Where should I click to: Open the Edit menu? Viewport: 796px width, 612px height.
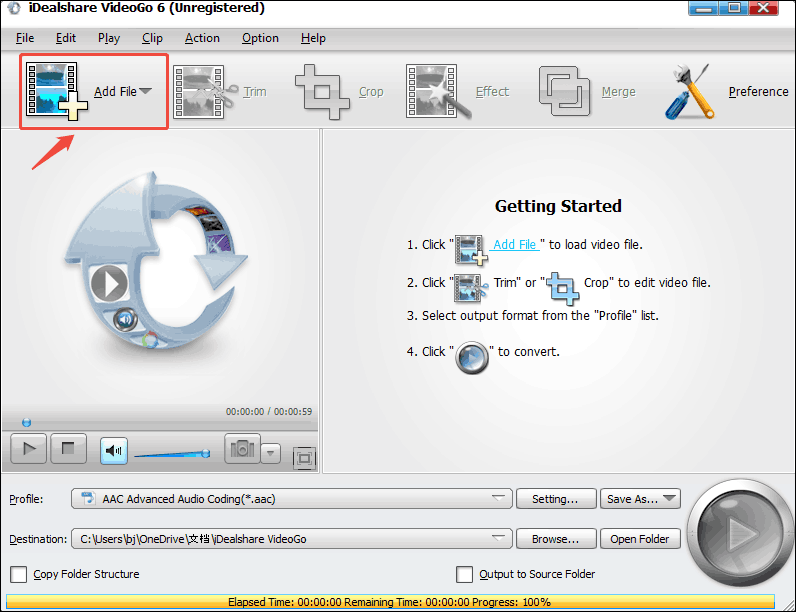click(66, 38)
